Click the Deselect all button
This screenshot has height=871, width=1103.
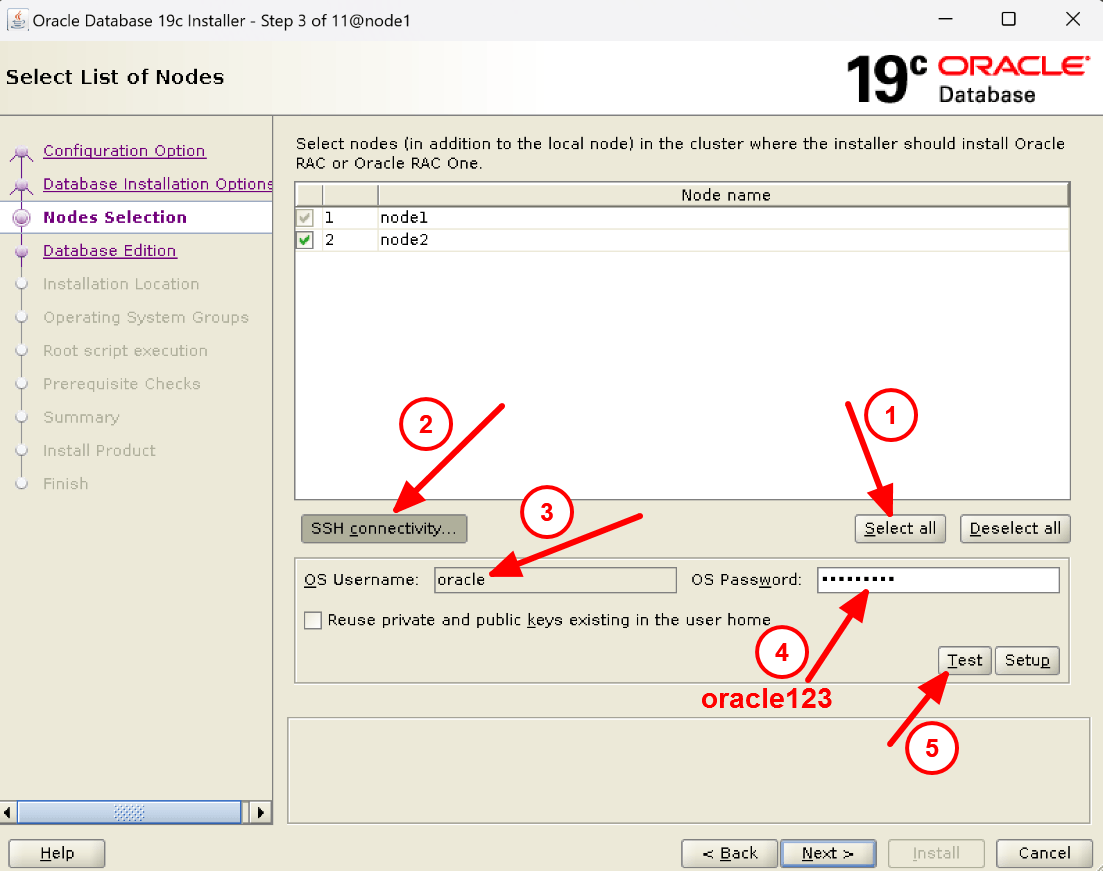1015,529
